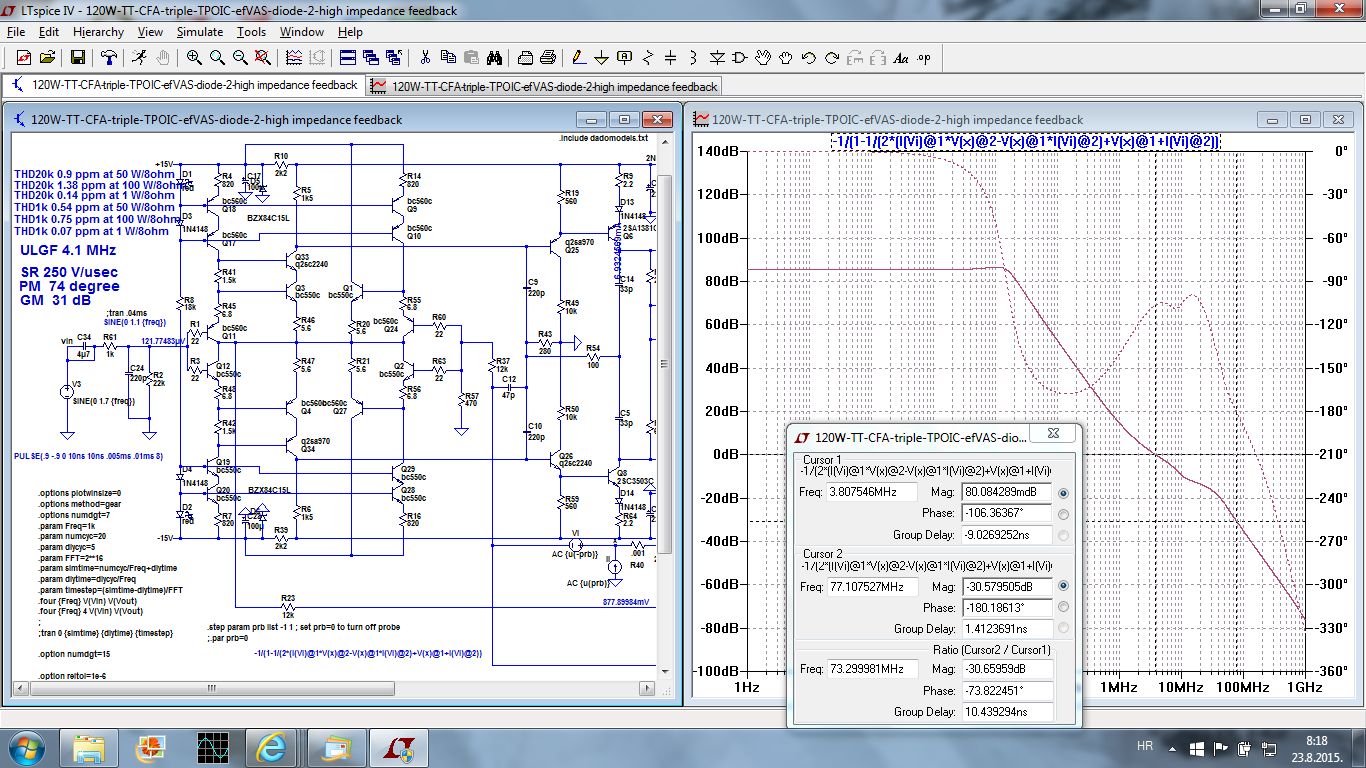1366x768 pixels.
Task: Click the LTspice taskbar icon
Action: (x=399, y=747)
